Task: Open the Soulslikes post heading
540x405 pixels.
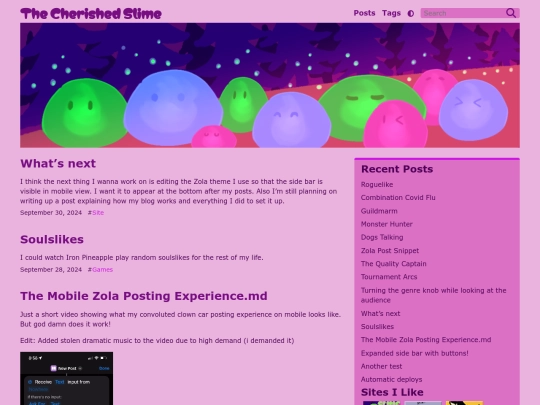Action: [52, 239]
